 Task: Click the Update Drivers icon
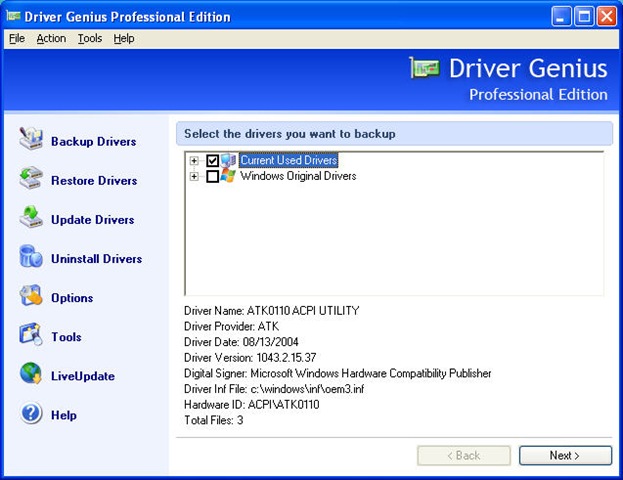pyautogui.click(x=31, y=219)
